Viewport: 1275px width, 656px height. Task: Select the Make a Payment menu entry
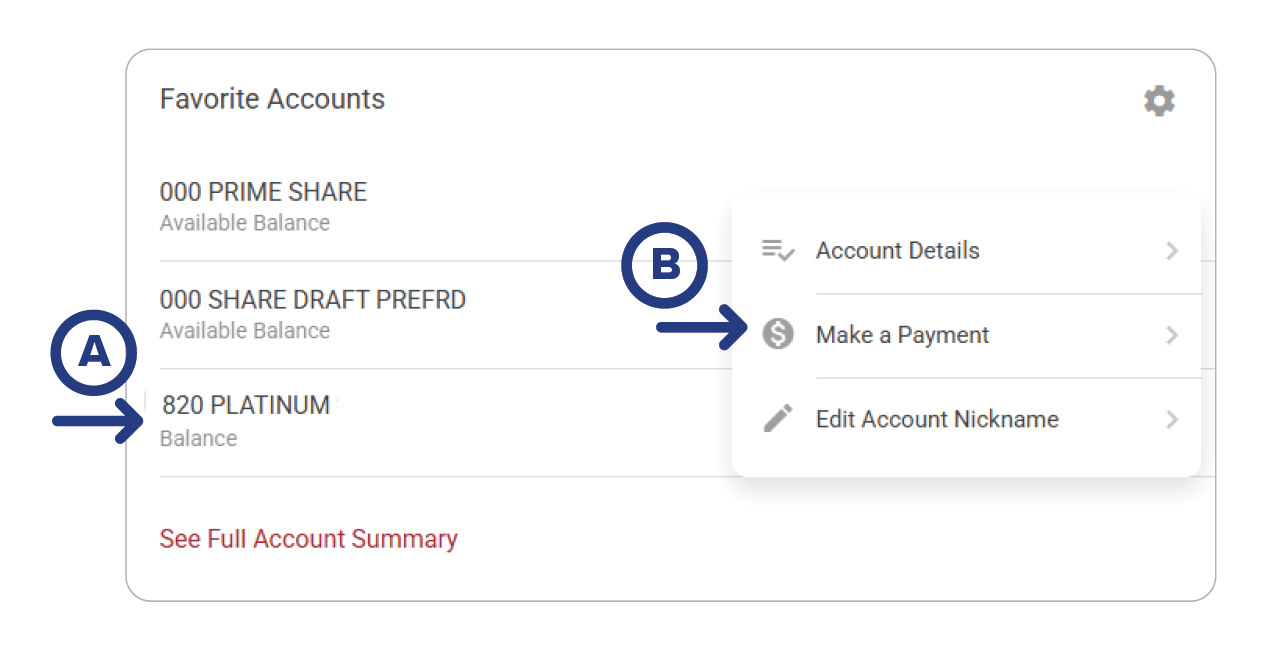pos(902,335)
